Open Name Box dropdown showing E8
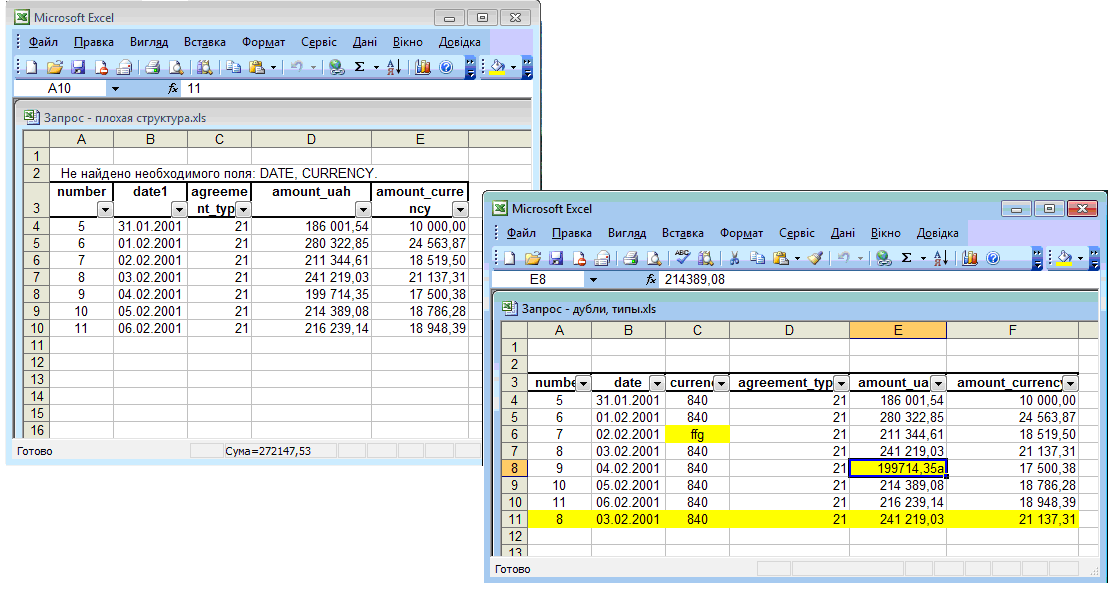This screenshot has width=1117, height=589. tap(593, 280)
